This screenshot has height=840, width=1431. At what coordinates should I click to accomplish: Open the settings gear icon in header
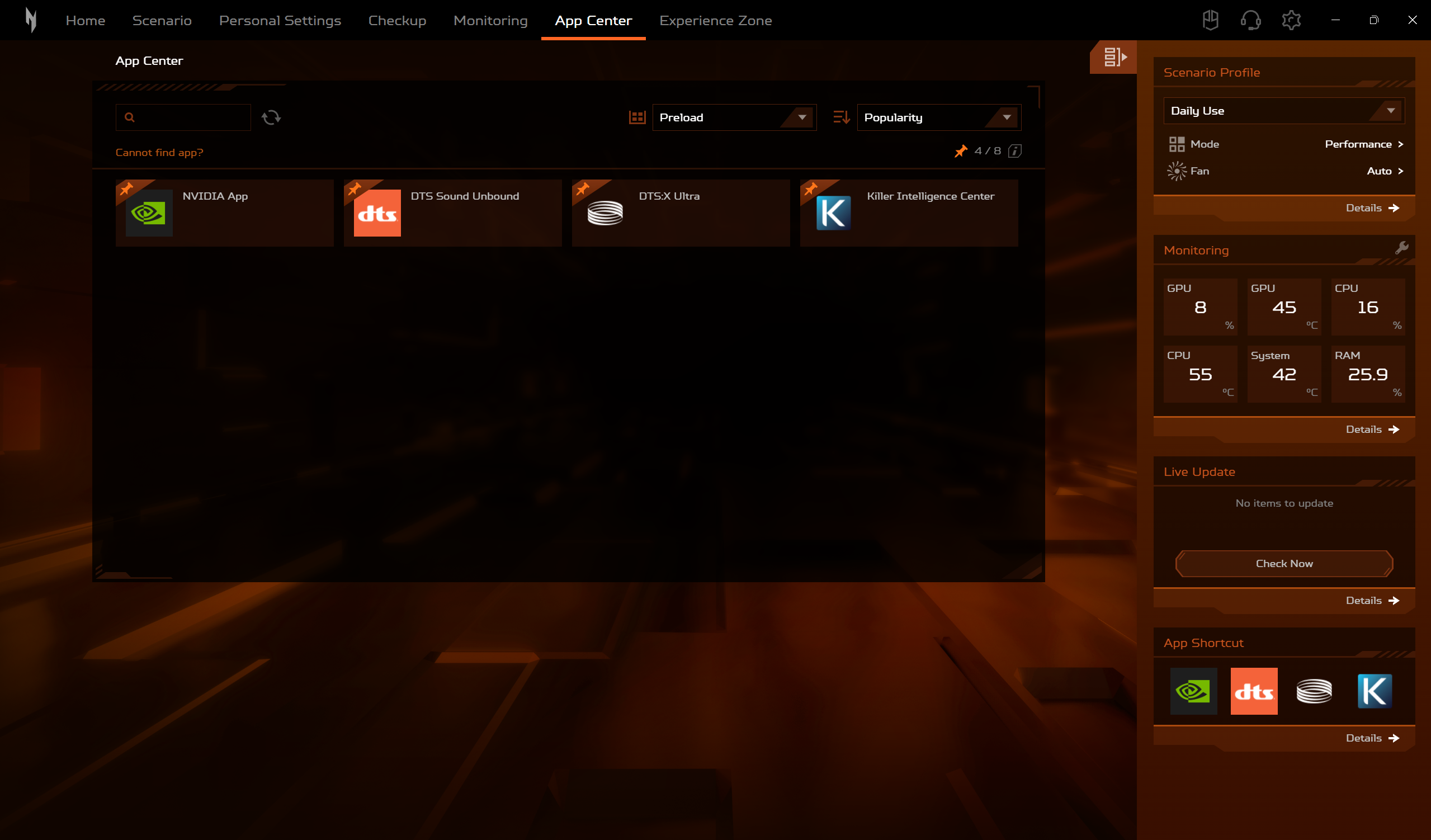[x=1291, y=21]
